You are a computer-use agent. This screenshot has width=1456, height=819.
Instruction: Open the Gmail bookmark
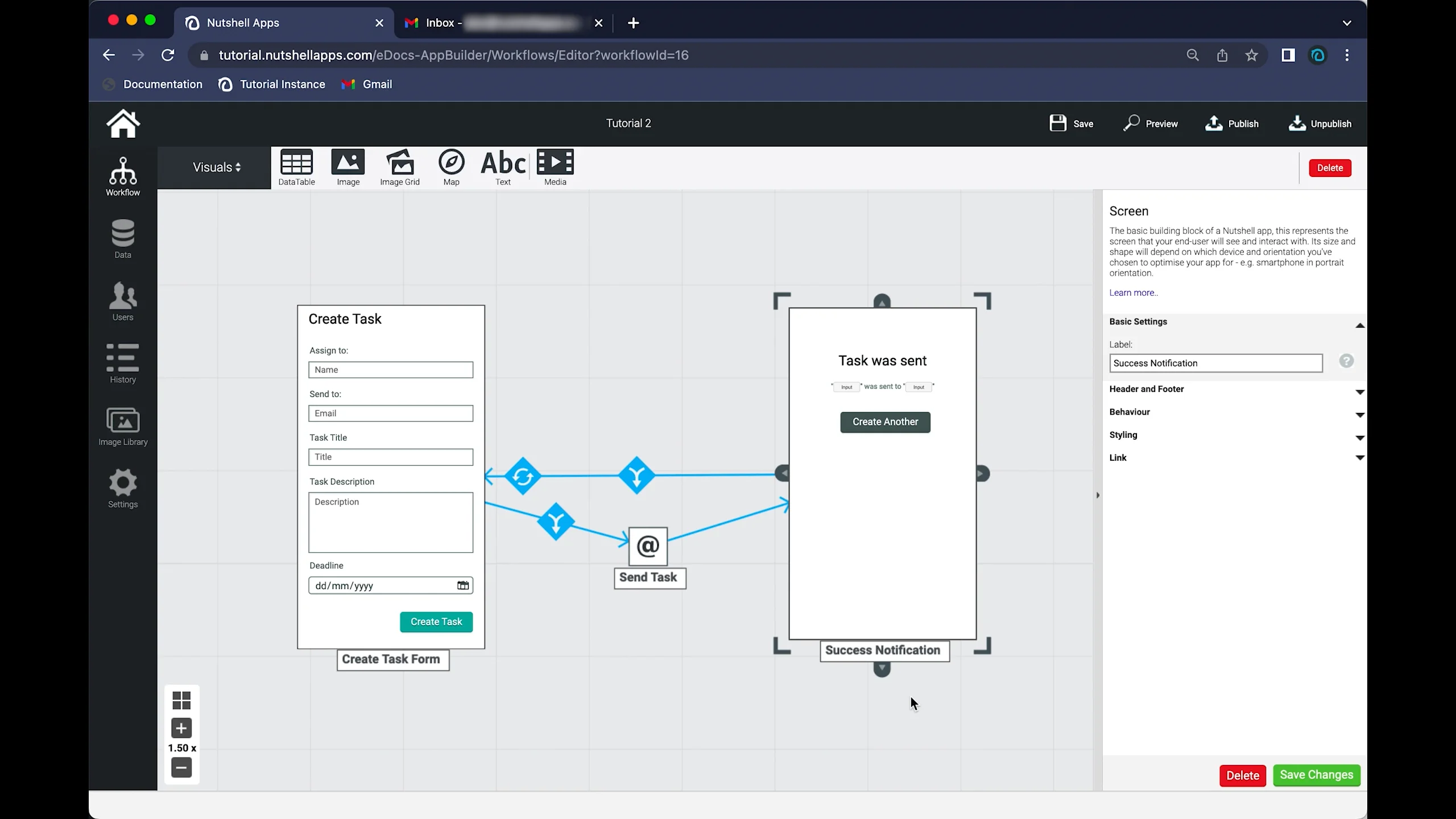point(367,84)
